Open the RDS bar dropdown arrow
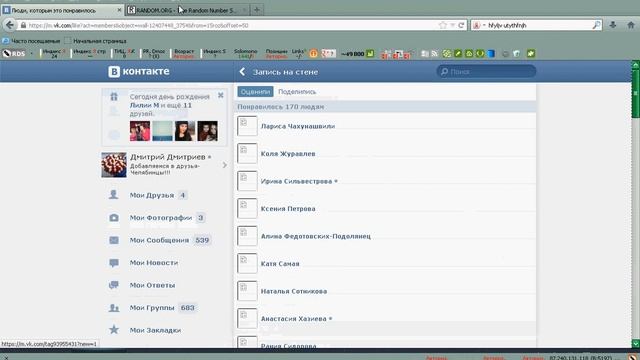 pyautogui.click(x=31, y=53)
